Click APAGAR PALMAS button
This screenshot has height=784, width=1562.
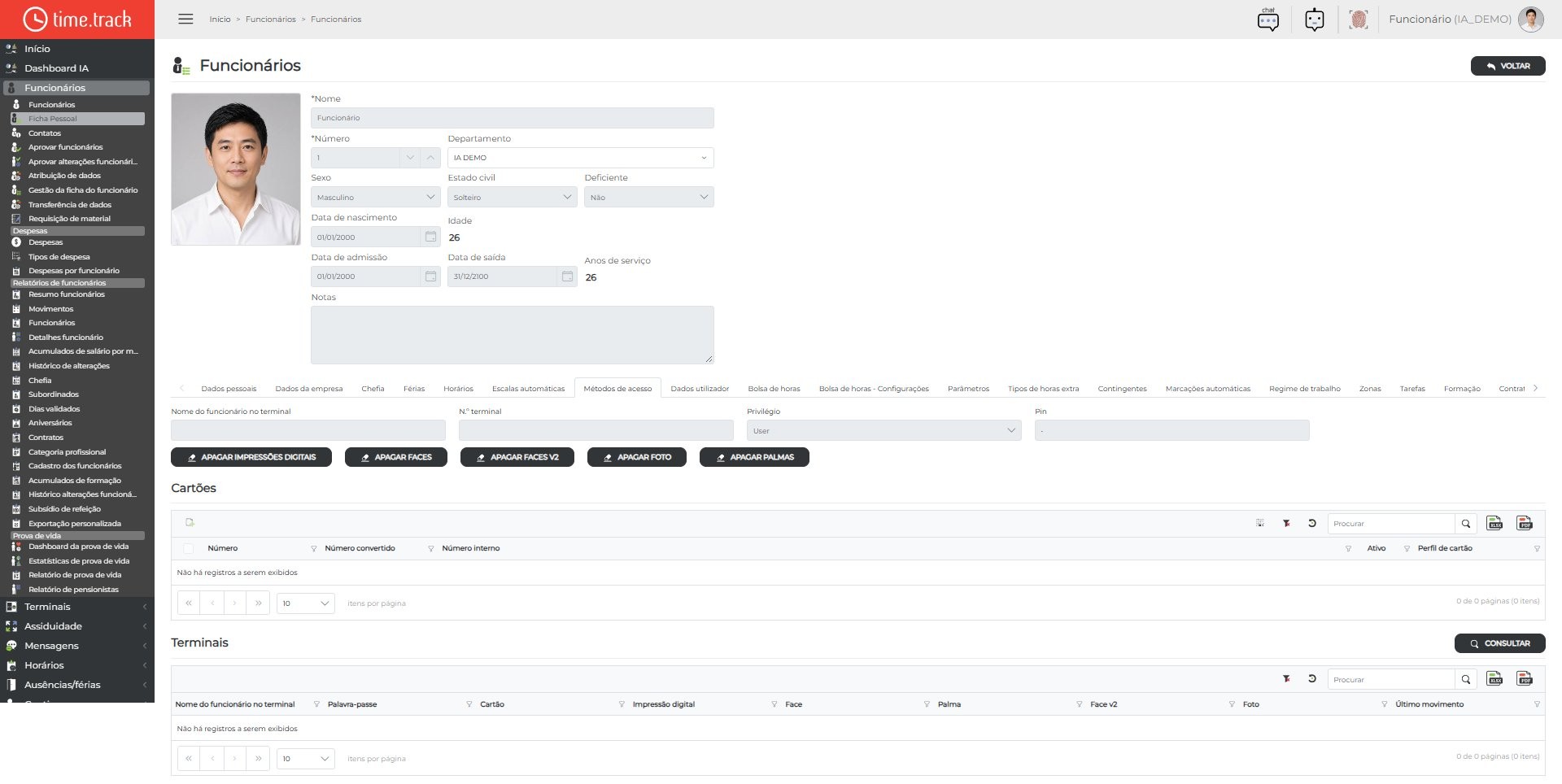(754, 457)
